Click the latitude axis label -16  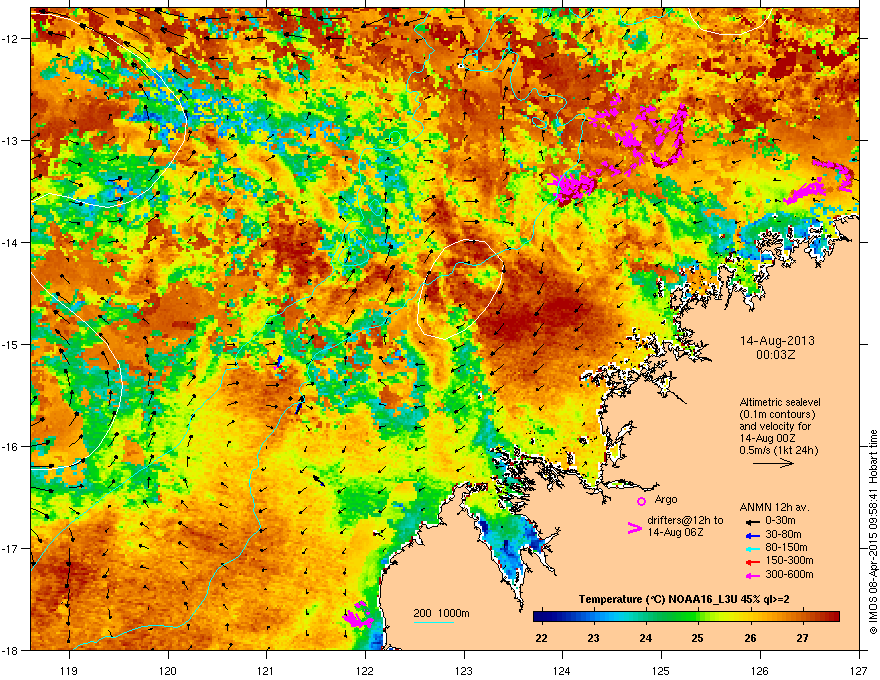11,447
